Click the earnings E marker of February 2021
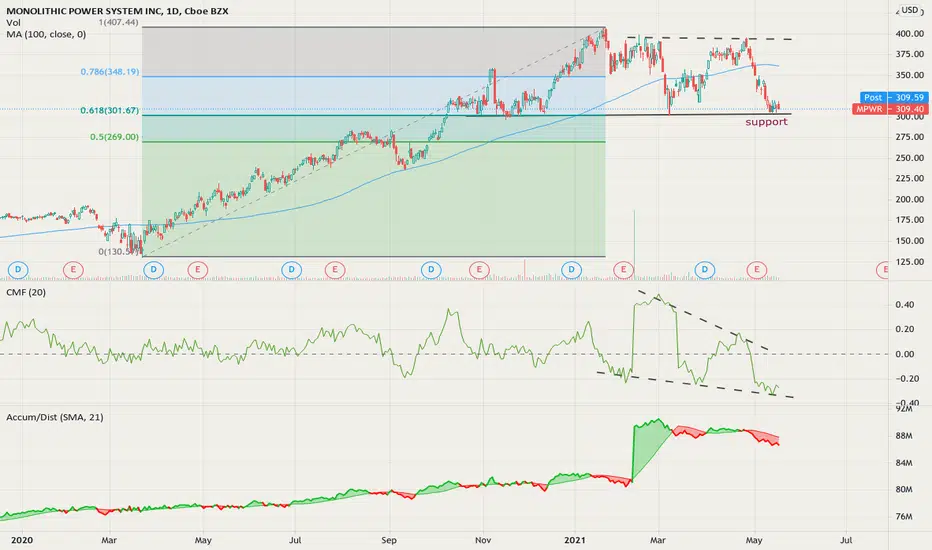The image size is (932, 550). (624, 270)
